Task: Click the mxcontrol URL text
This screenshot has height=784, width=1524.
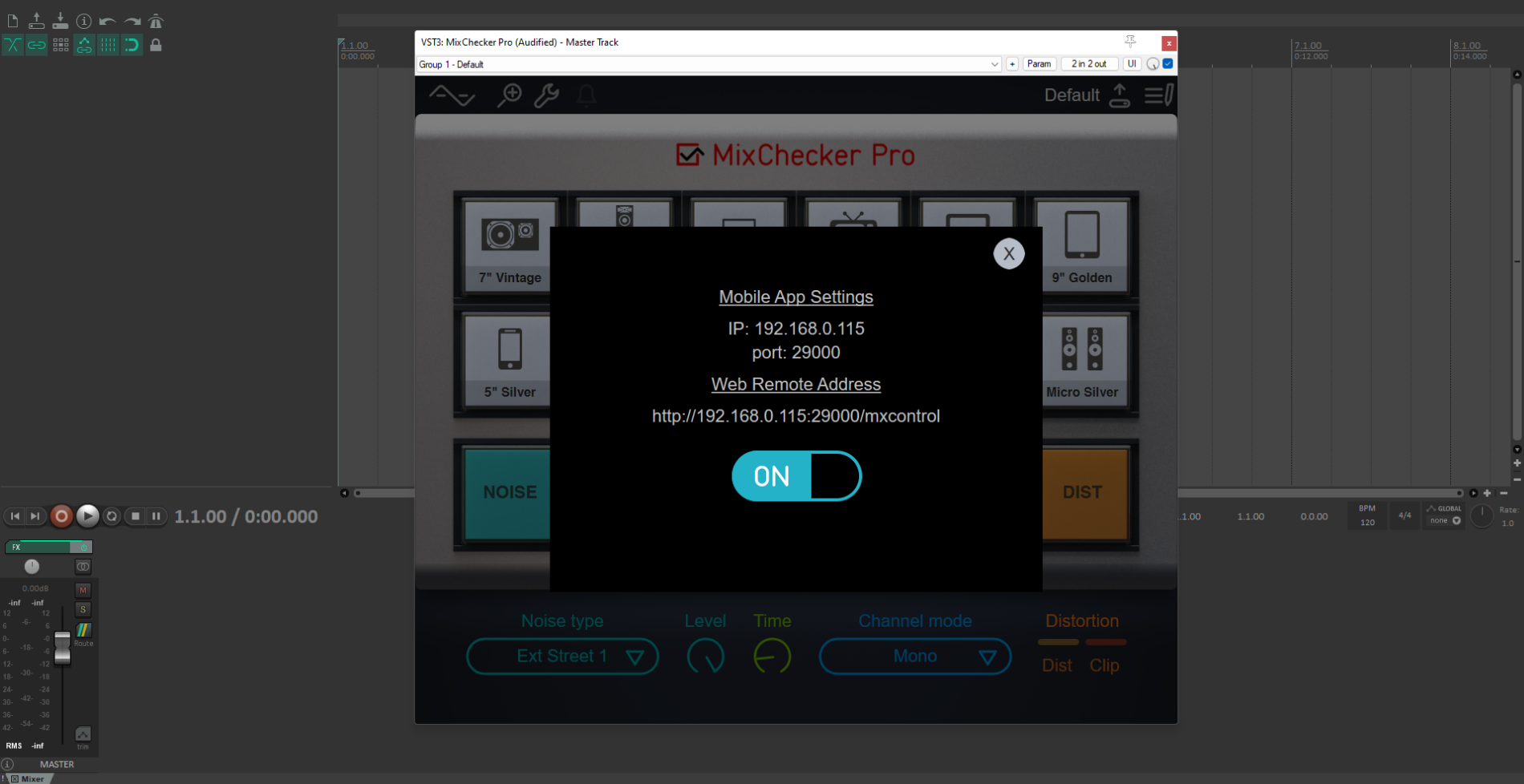Action: point(796,416)
